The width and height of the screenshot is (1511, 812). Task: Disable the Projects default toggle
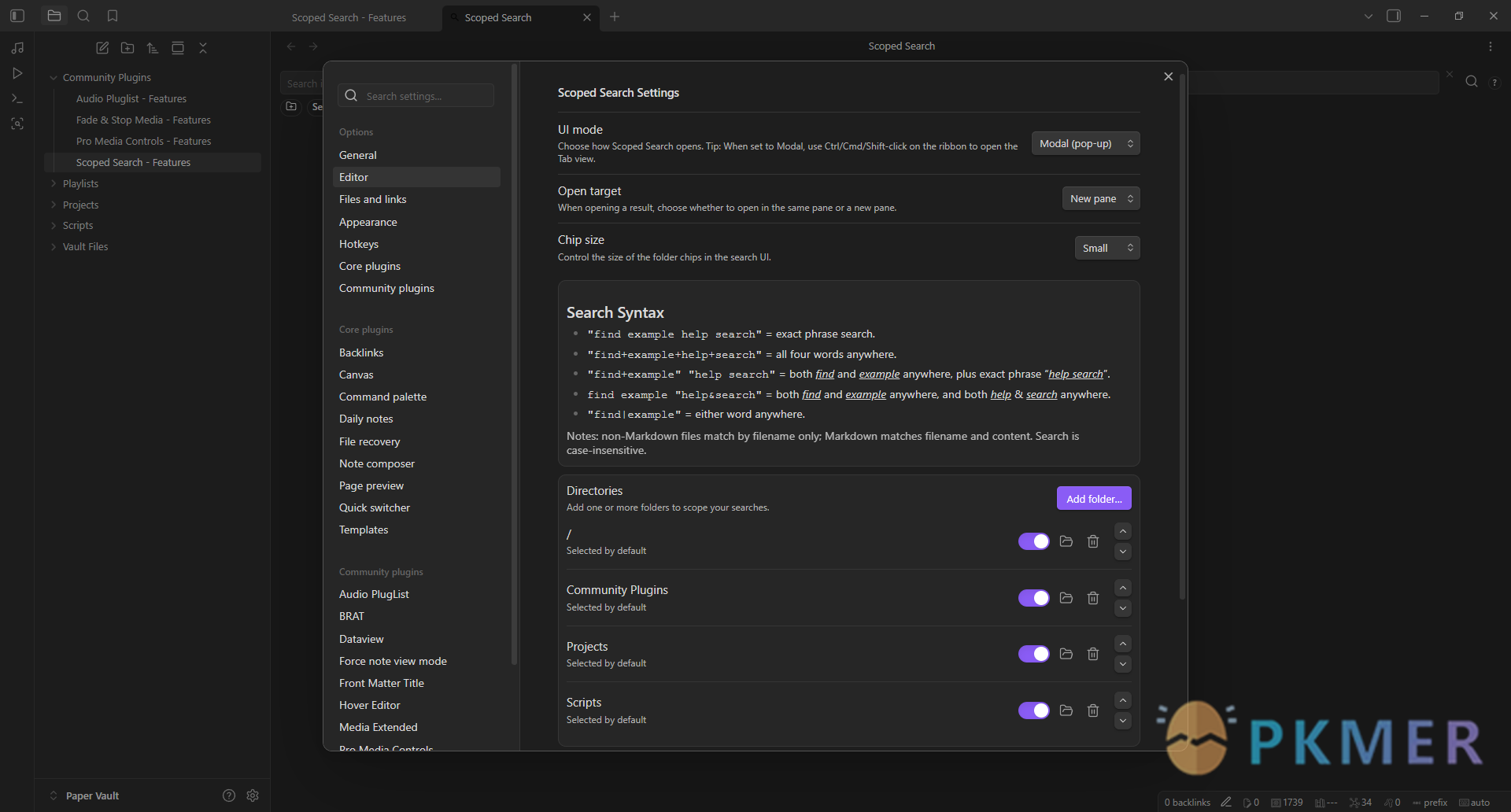1034,654
